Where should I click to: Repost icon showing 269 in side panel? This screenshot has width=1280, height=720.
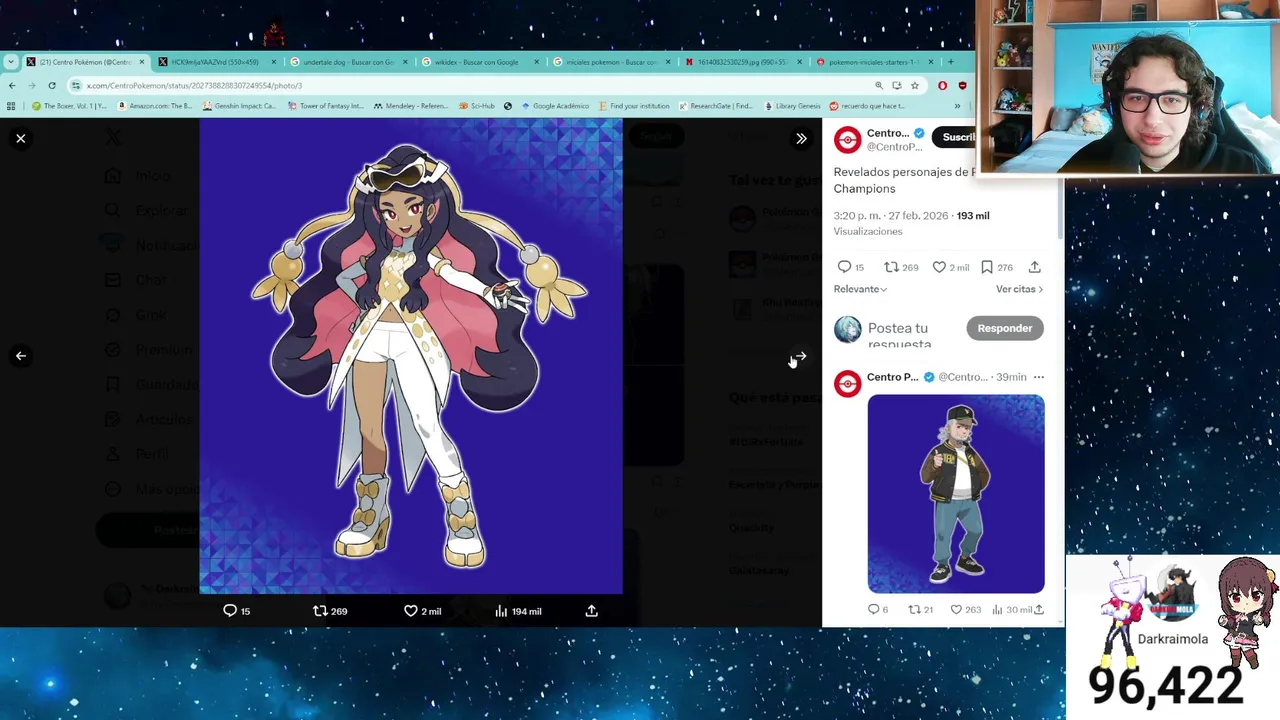[x=901, y=267]
